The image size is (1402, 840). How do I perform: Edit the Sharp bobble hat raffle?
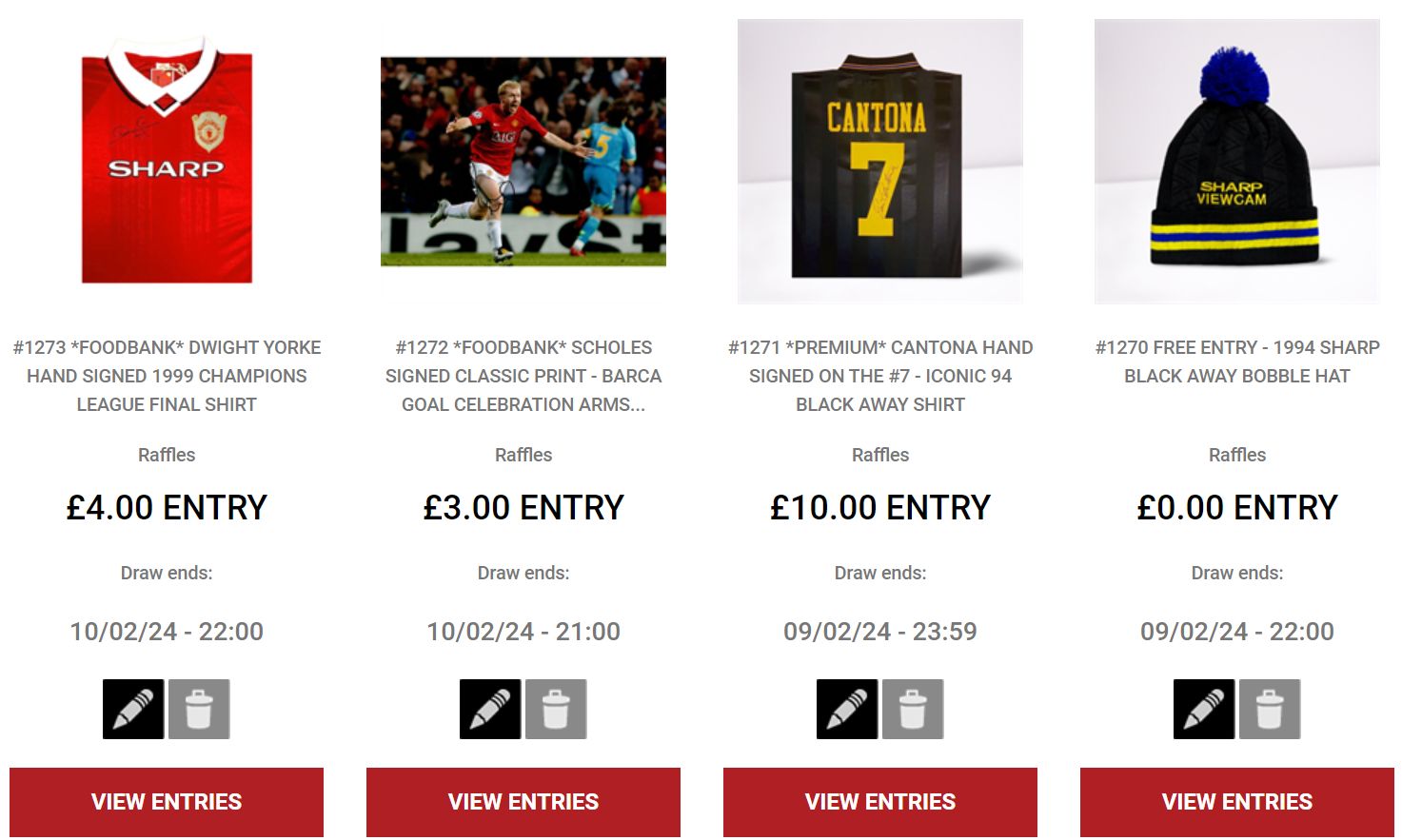coord(1204,709)
